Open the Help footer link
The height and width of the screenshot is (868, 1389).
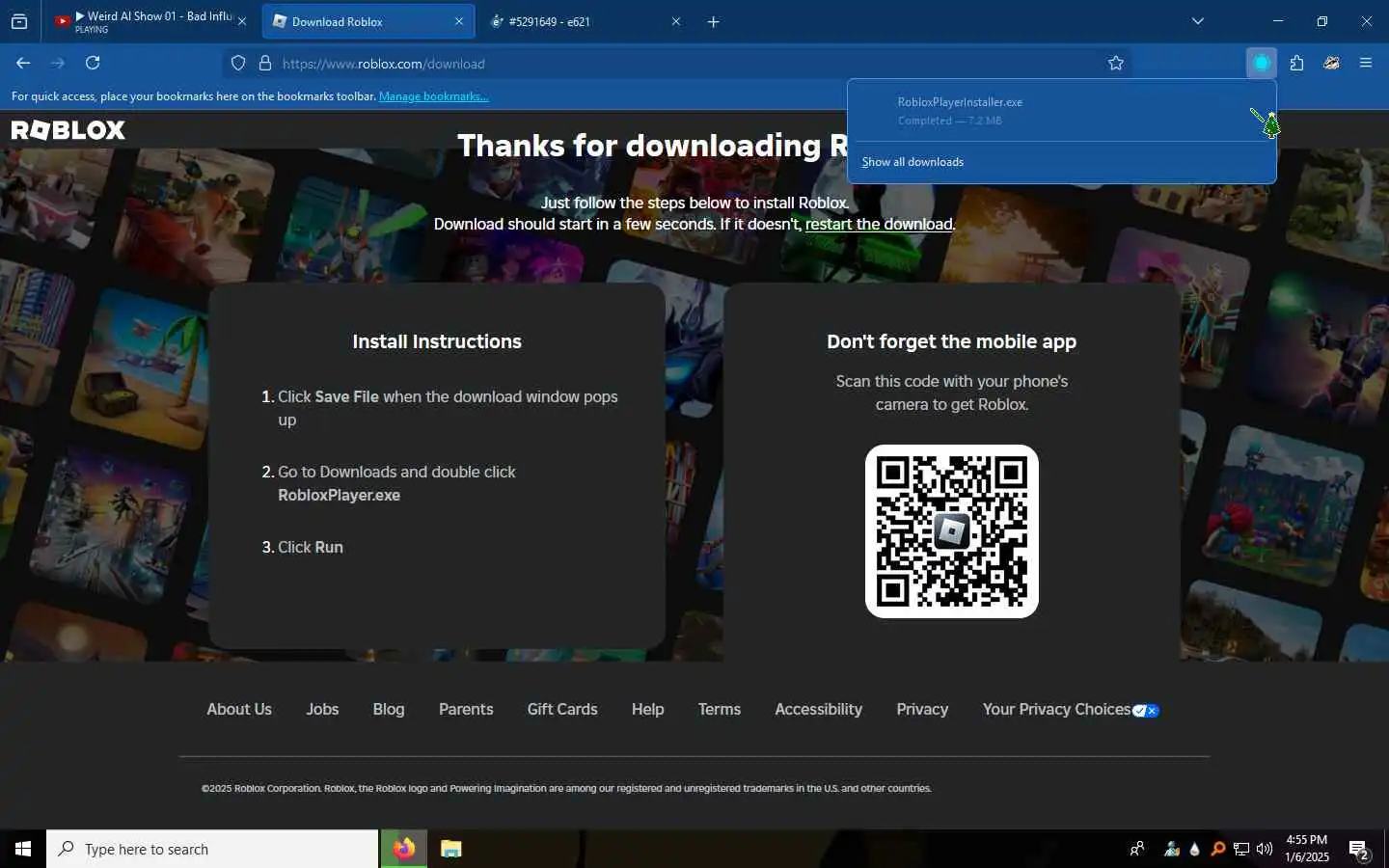[x=647, y=709]
